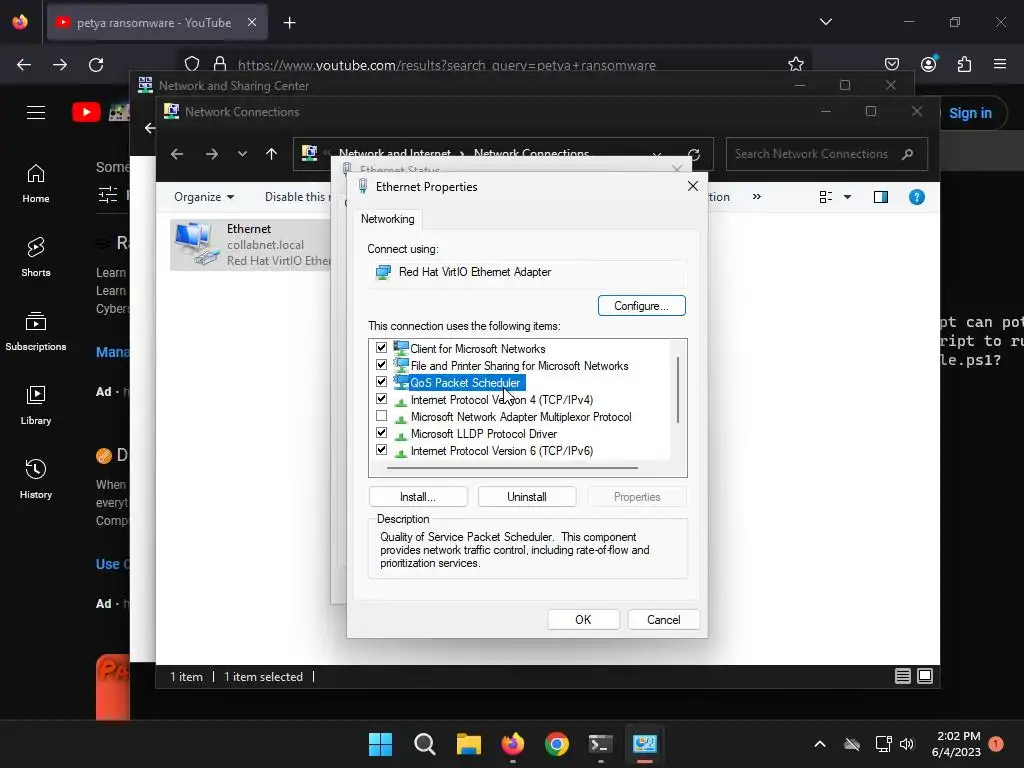Enable Microsoft Network Adapter Multiplexor Protocol checkbox
The width and height of the screenshot is (1024, 768).
tap(381, 416)
